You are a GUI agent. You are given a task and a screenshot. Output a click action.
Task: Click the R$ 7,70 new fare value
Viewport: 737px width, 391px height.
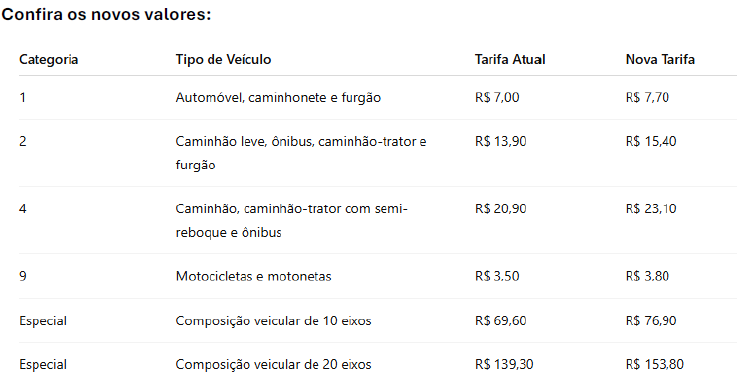(647, 98)
